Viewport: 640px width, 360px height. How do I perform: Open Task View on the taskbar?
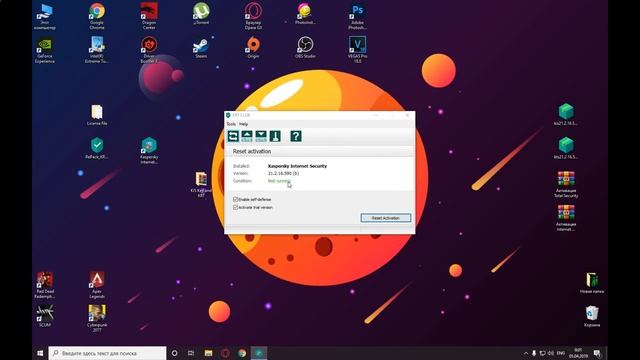pyautogui.click(x=191, y=353)
